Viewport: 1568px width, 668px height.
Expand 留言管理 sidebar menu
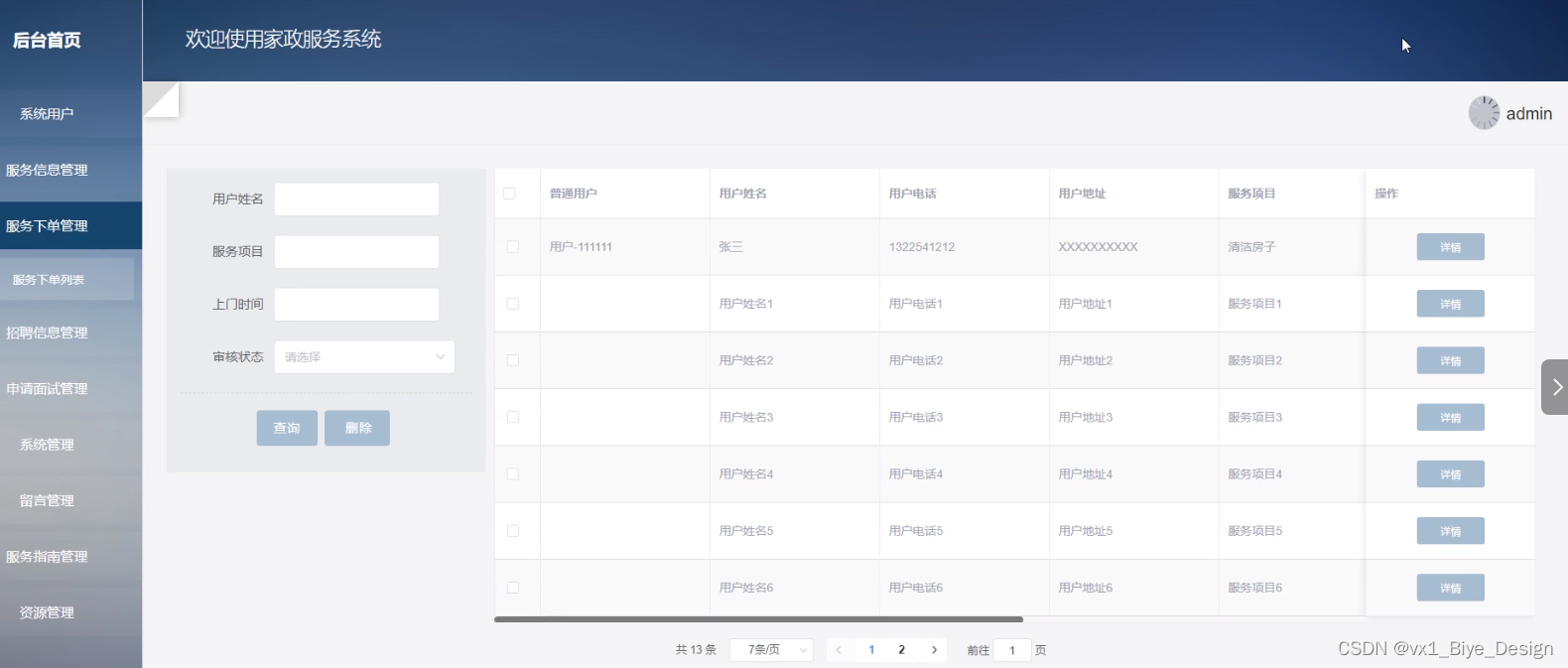[70, 500]
